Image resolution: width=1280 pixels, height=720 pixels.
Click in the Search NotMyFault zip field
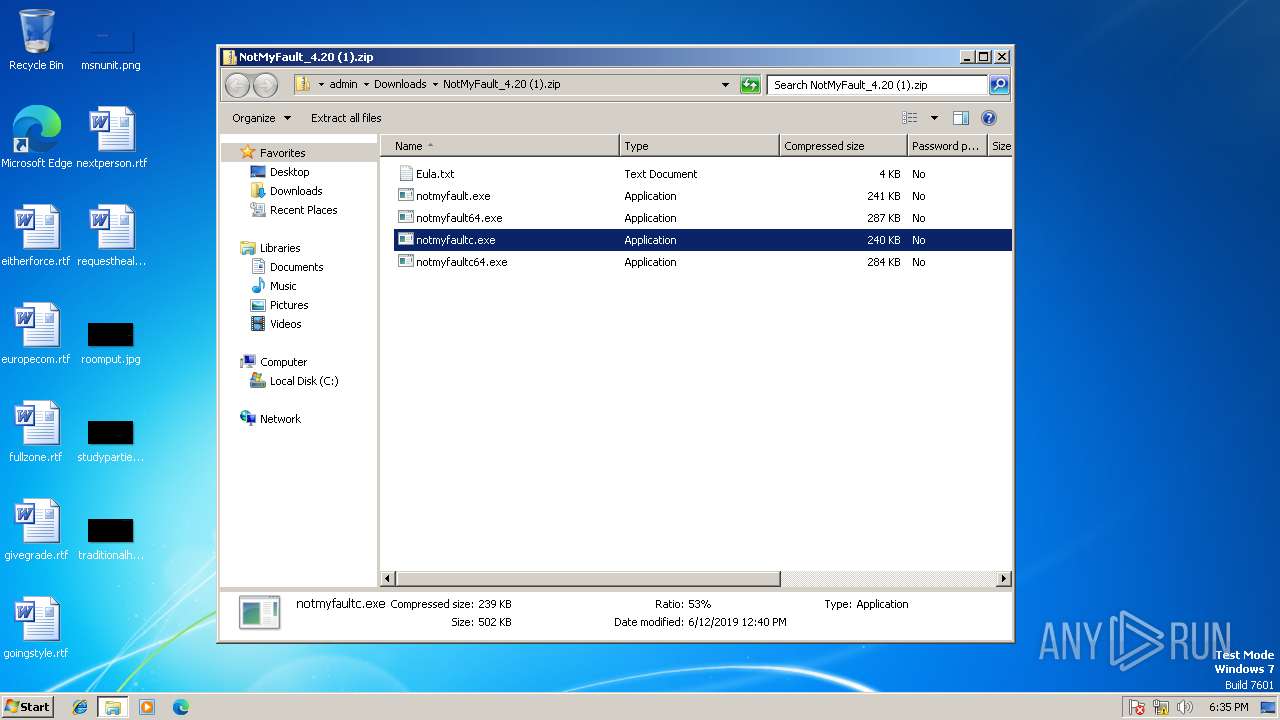click(x=877, y=85)
